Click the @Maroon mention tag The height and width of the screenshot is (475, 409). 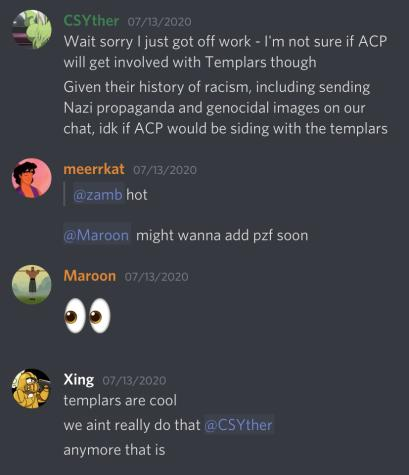tap(96, 235)
